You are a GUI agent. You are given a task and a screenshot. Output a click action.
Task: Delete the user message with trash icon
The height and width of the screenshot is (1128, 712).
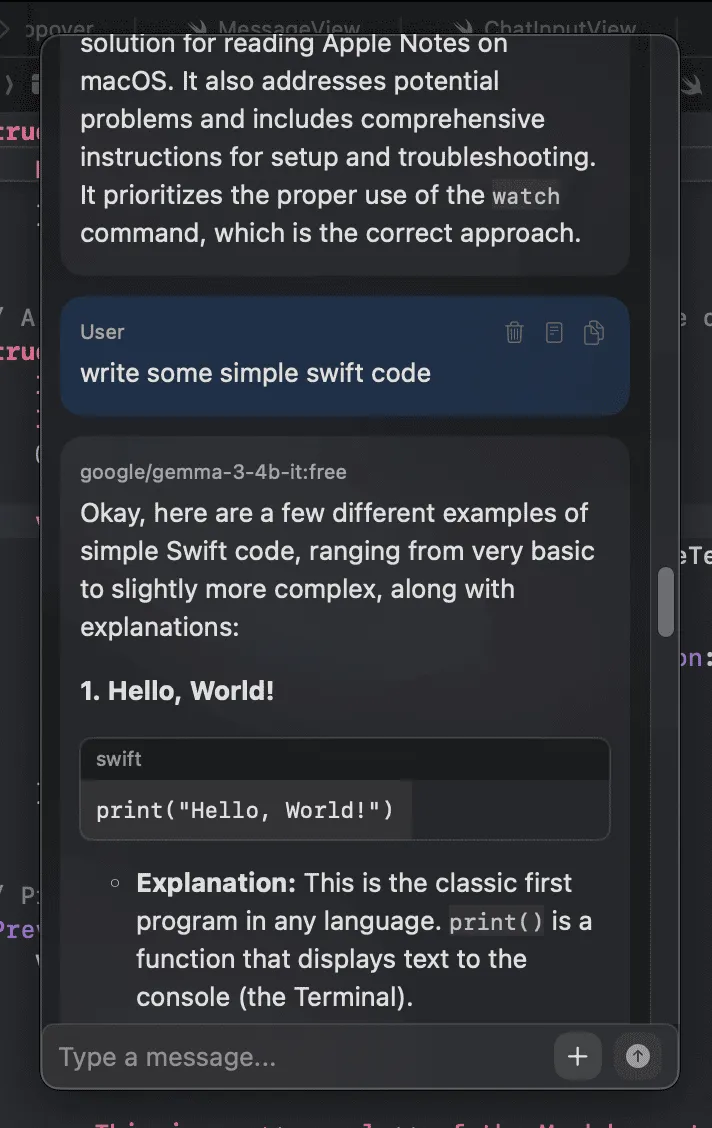click(x=514, y=333)
